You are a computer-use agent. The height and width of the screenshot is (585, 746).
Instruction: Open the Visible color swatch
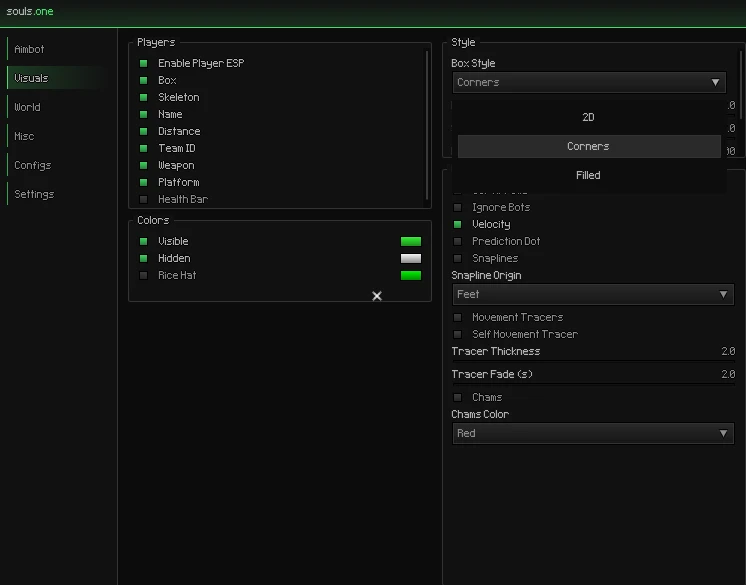coord(411,242)
